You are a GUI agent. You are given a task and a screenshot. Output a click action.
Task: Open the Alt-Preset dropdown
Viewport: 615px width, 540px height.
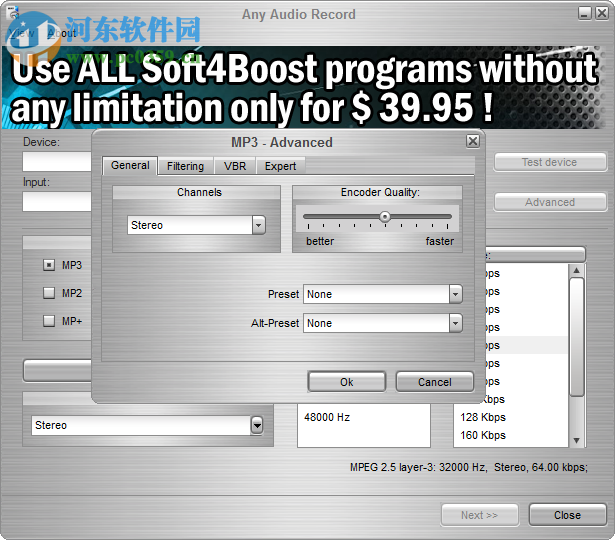(x=455, y=323)
